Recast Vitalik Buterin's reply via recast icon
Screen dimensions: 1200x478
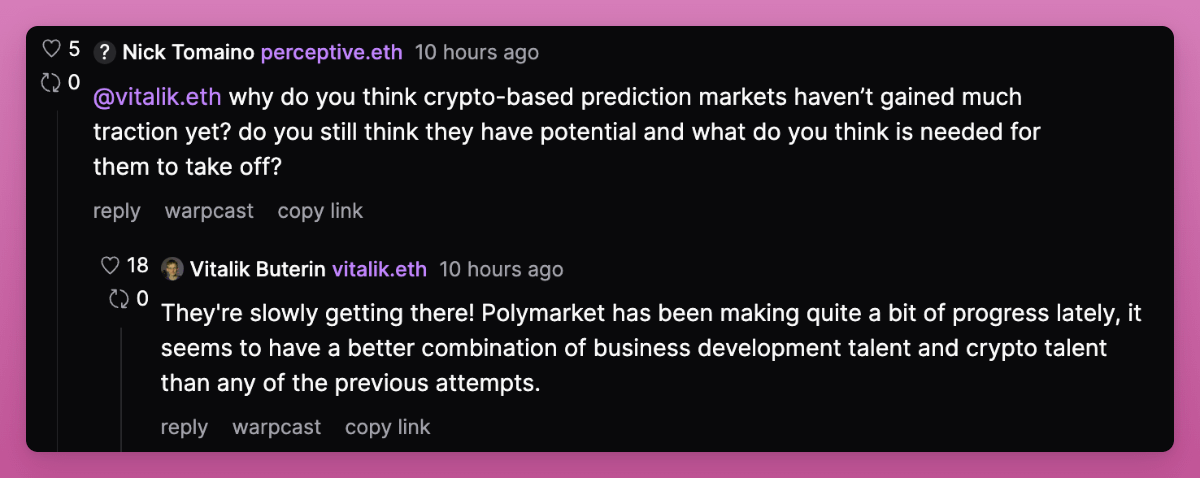[x=119, y=299]
